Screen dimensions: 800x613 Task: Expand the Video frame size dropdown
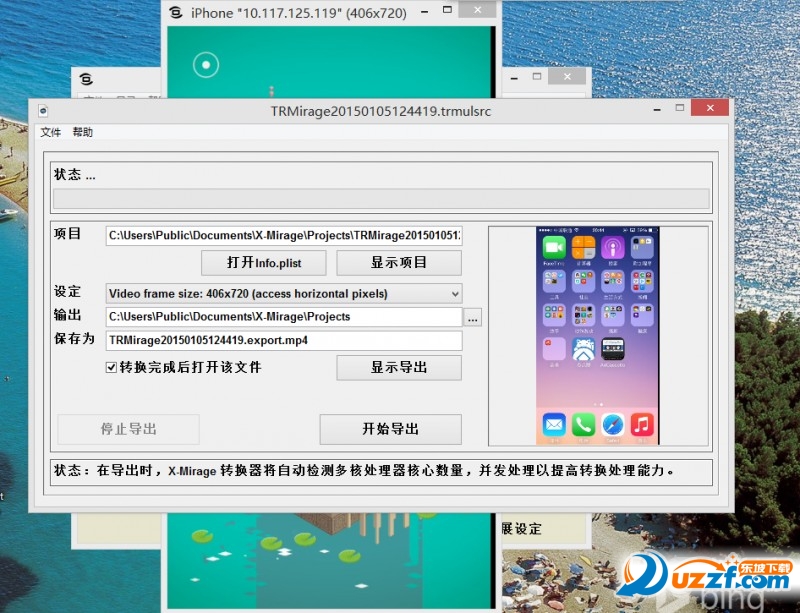click(284, 294)
